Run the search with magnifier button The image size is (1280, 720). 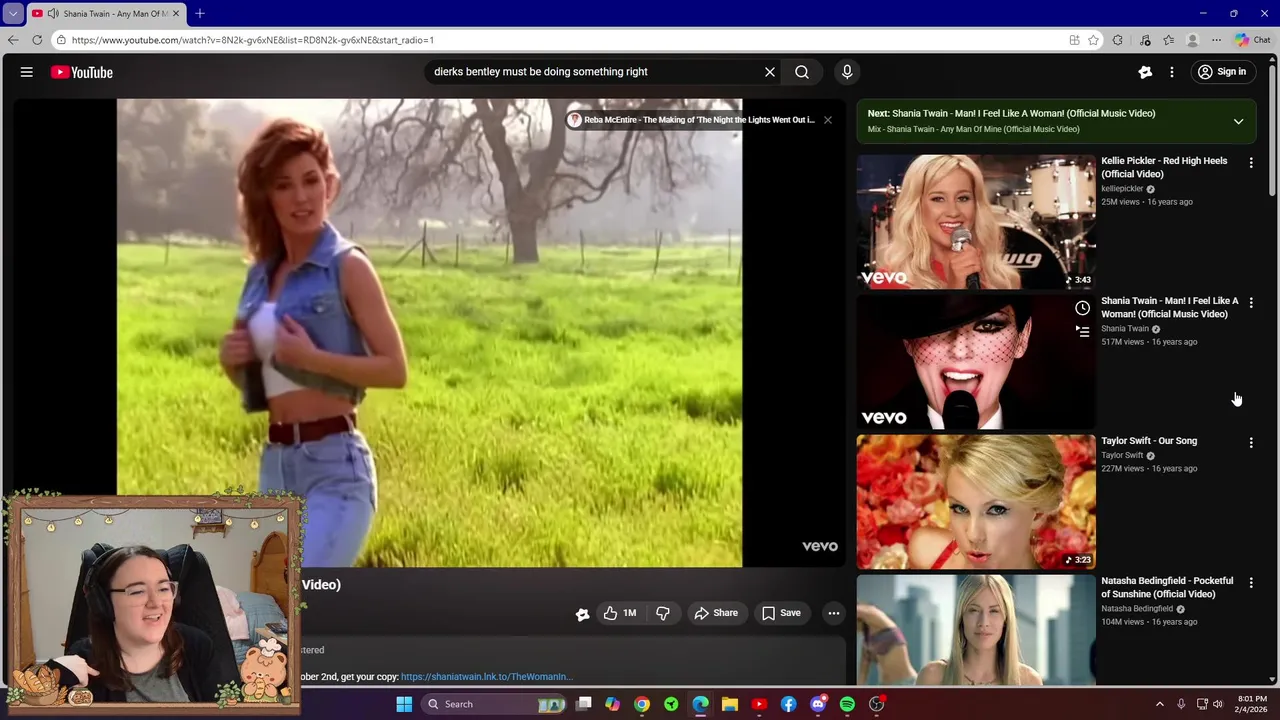click(802, 72)
